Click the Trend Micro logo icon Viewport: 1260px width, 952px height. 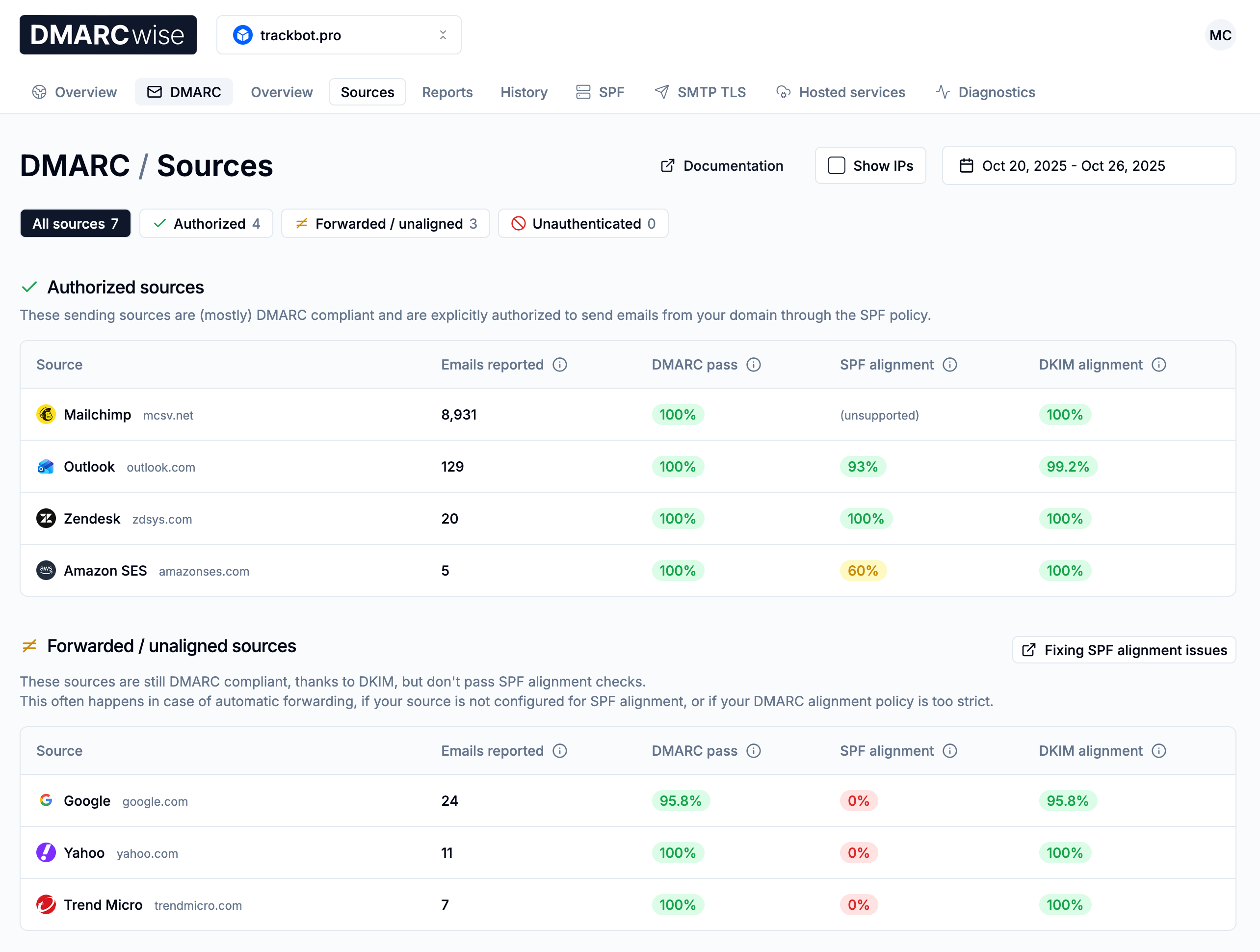(46, 905)
